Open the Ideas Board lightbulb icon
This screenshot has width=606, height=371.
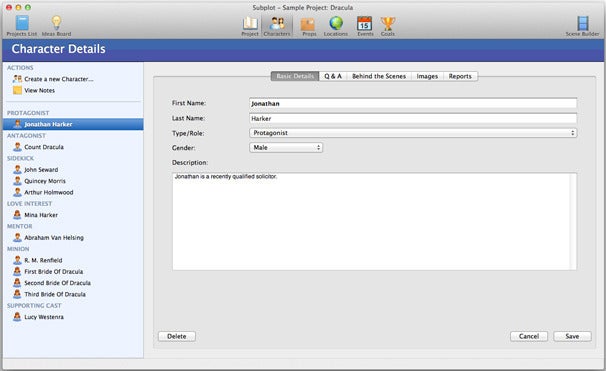click(56, 23)
